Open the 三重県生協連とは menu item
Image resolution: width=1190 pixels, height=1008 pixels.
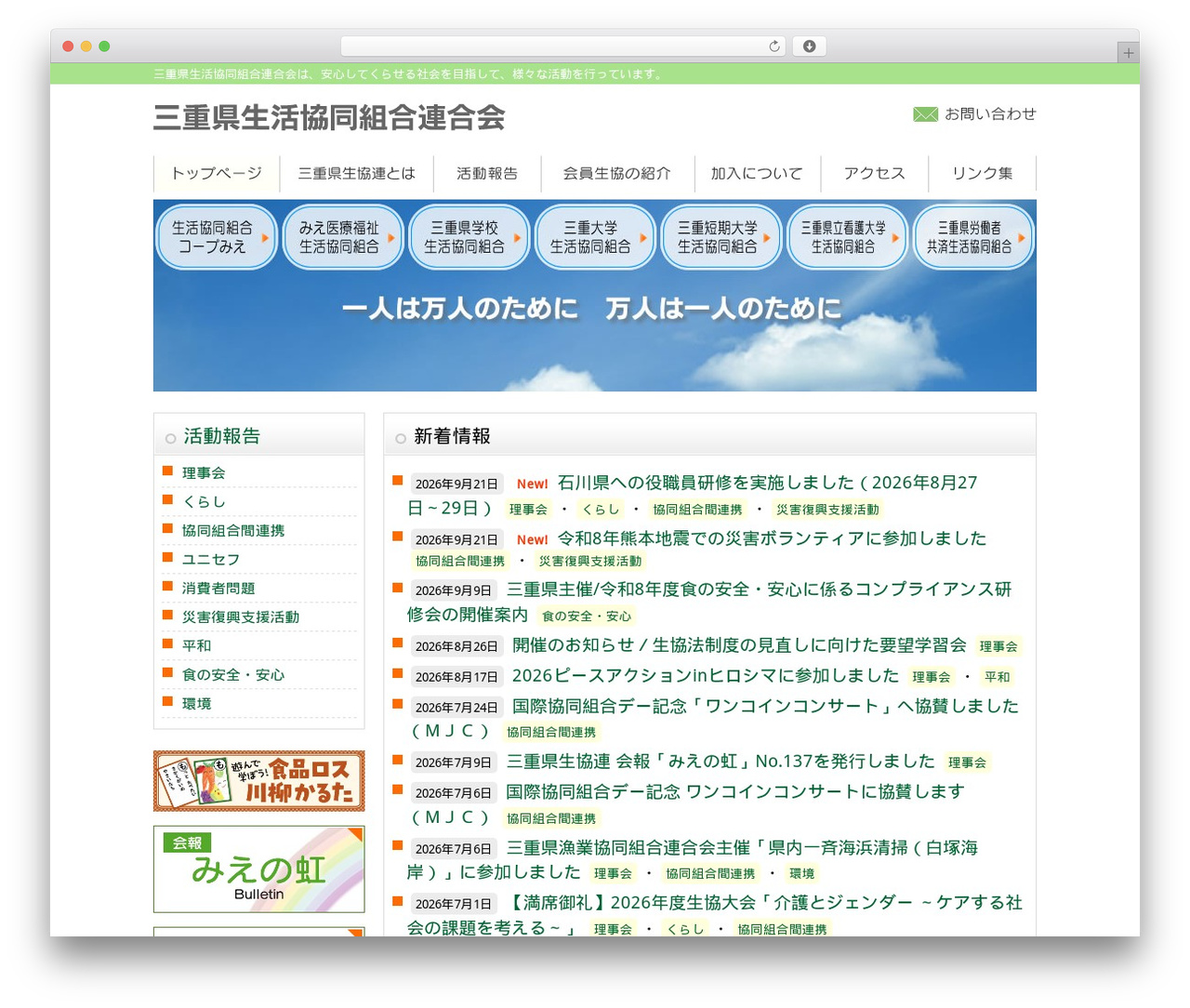pyautogui.click(x=357, y=174)
